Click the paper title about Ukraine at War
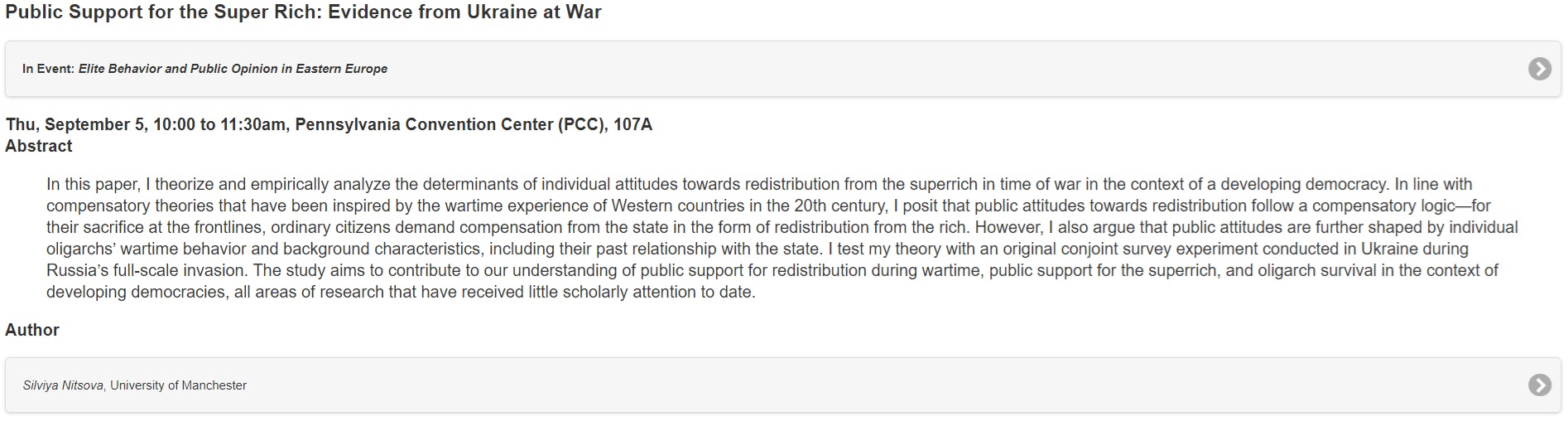 [x=303, y=12]
